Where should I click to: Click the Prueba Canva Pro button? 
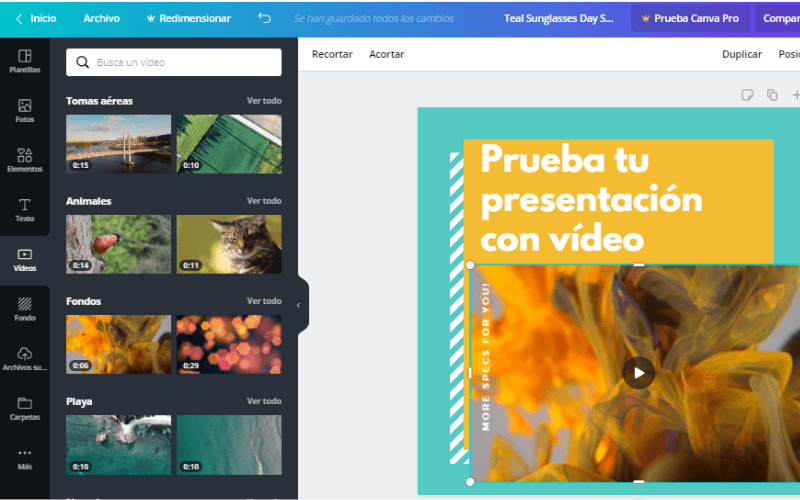(690, 18)
